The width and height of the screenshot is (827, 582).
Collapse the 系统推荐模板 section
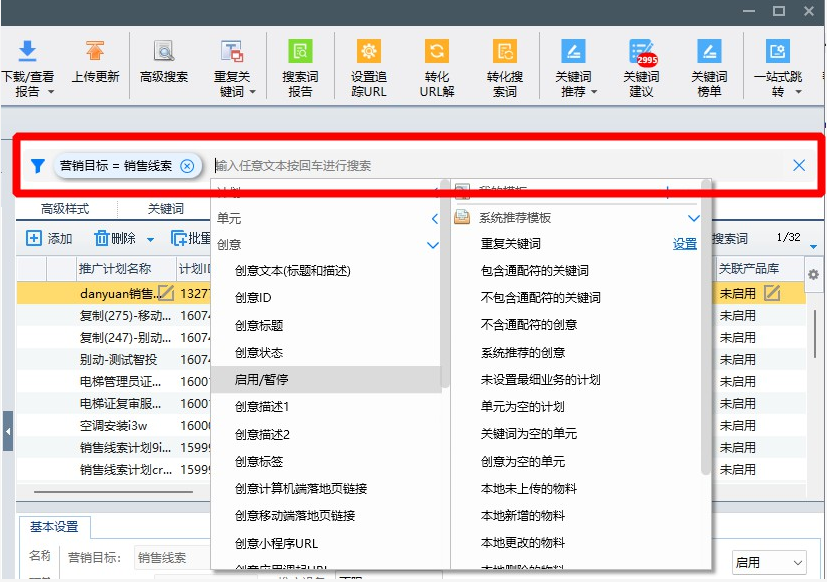coord(694,218)
